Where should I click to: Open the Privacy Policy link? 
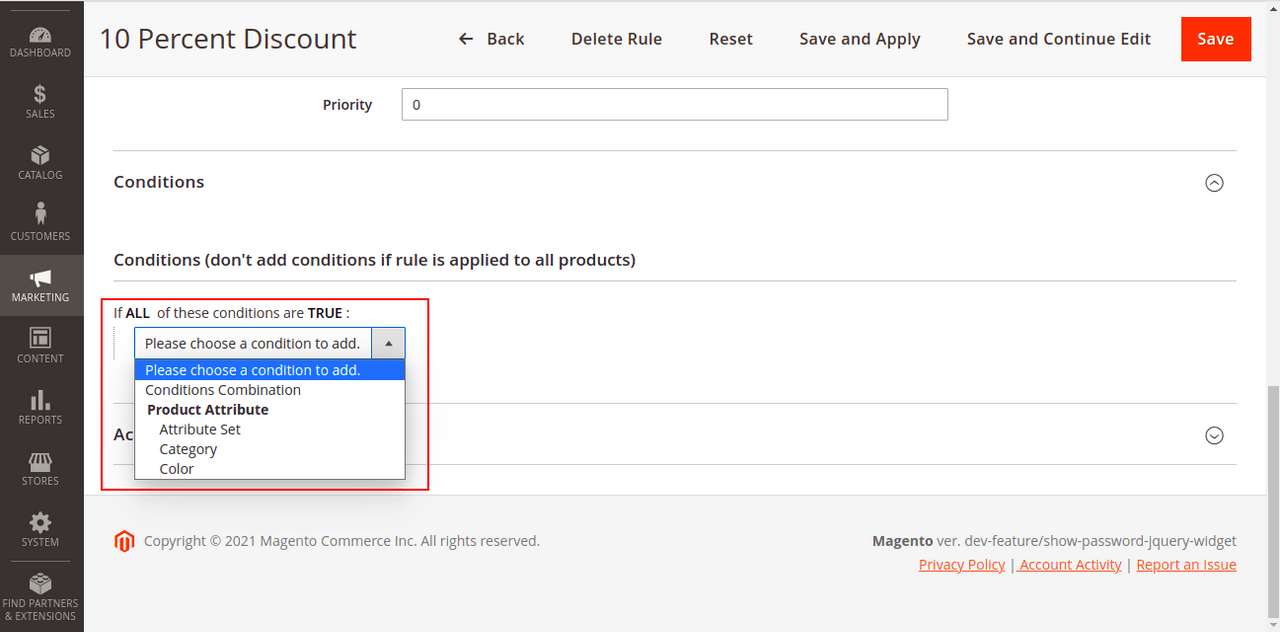click(962, 565)
